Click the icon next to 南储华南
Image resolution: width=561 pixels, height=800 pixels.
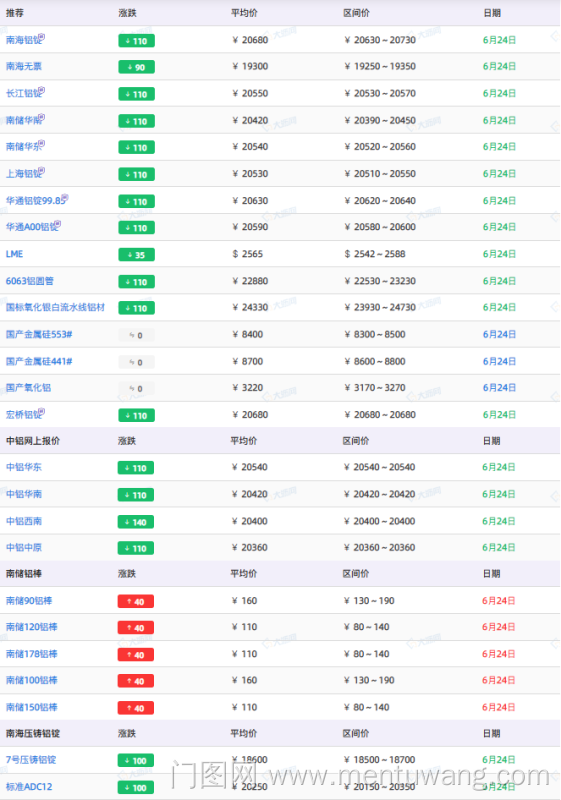pos(42,117)
